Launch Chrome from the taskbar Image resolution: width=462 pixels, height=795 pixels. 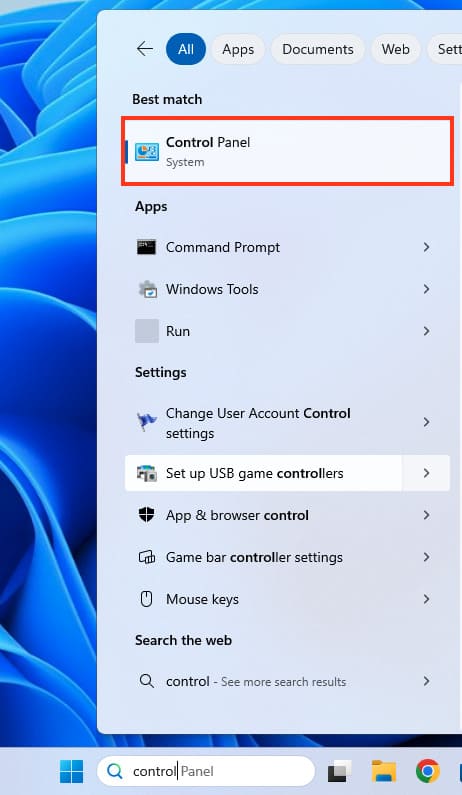428,771
